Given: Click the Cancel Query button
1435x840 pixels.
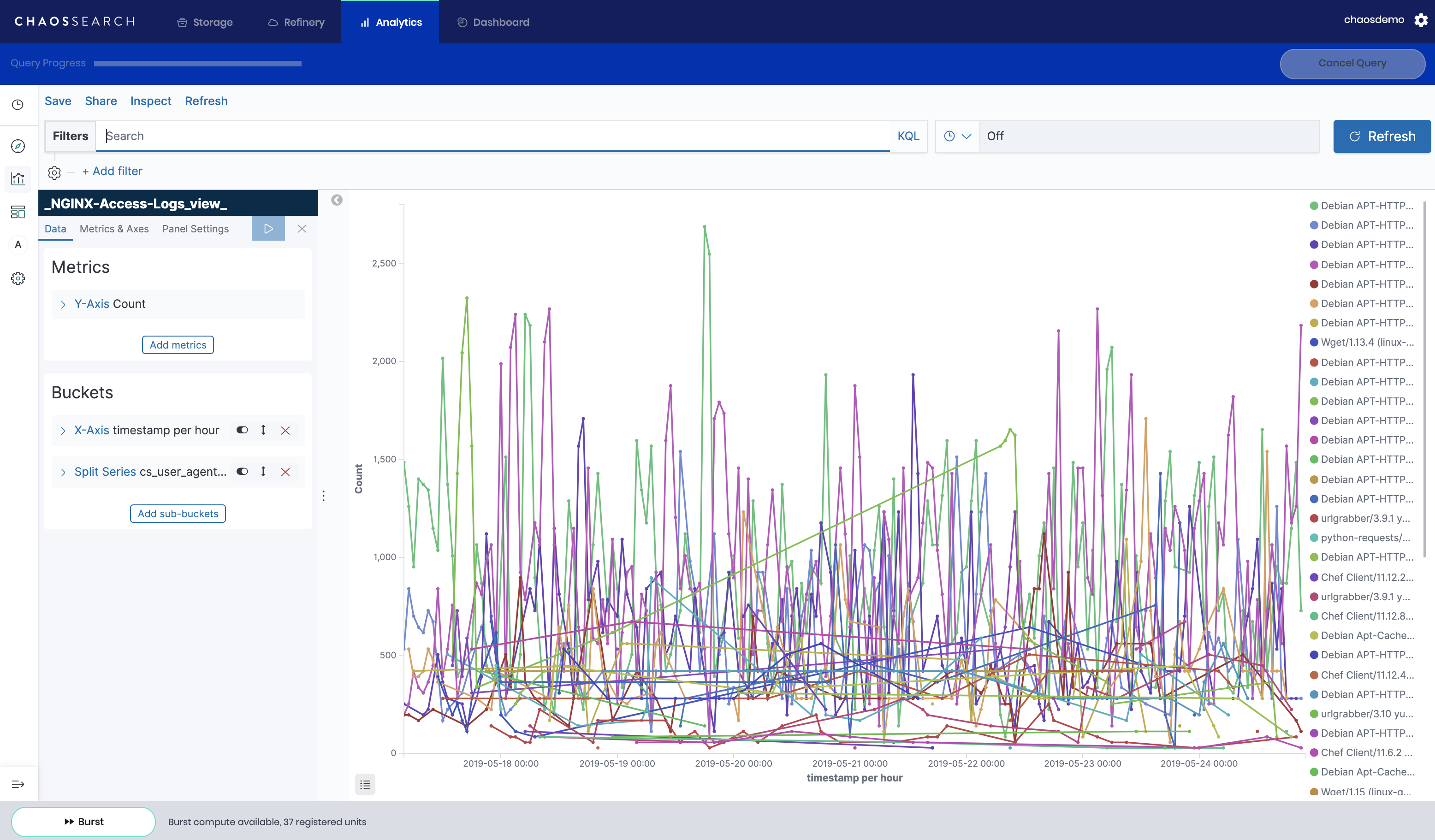Looking at the screenshot, I should click(x=1352, y=63).
